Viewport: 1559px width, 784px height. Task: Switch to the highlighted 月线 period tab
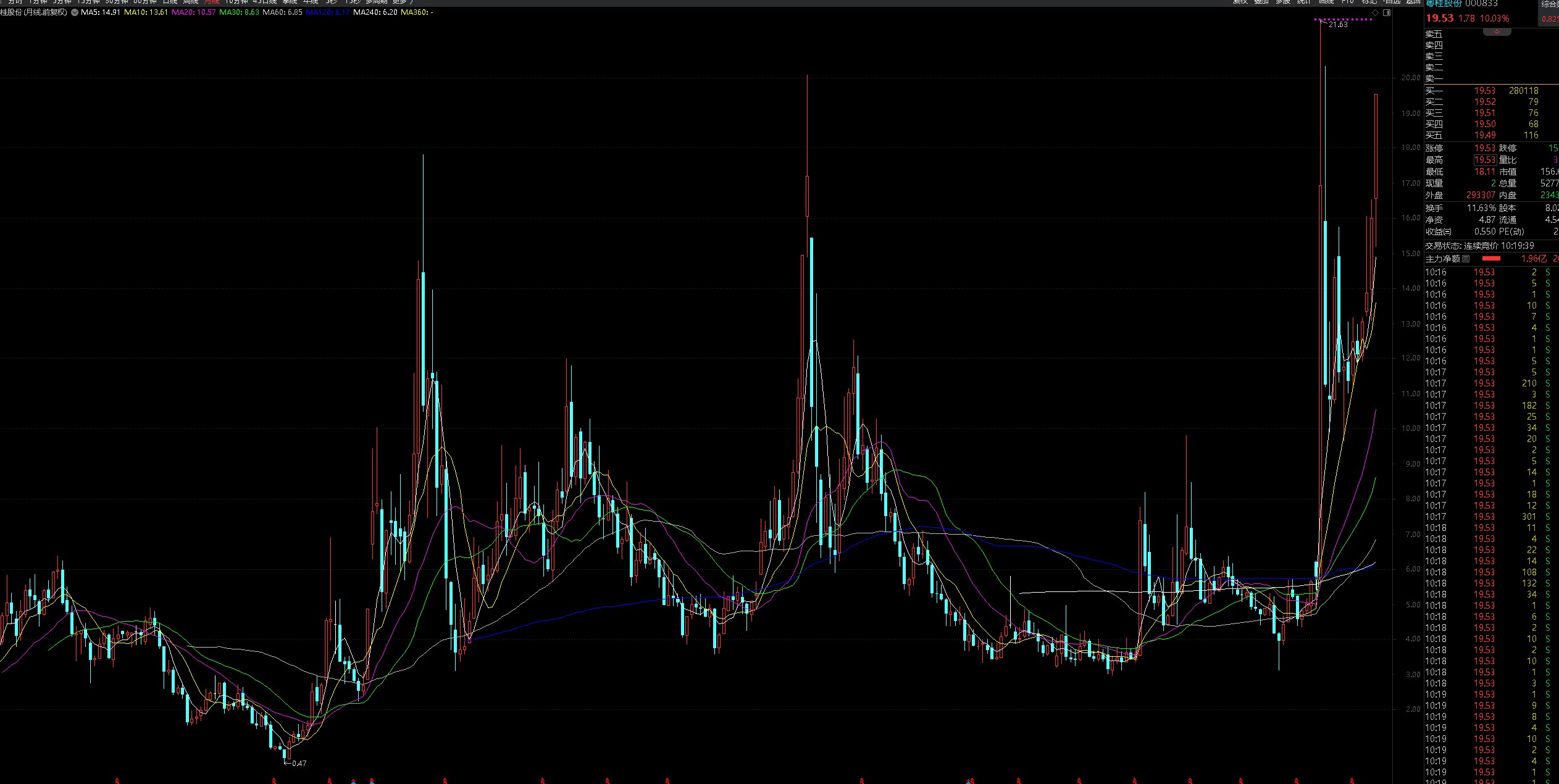coord(212,2)
